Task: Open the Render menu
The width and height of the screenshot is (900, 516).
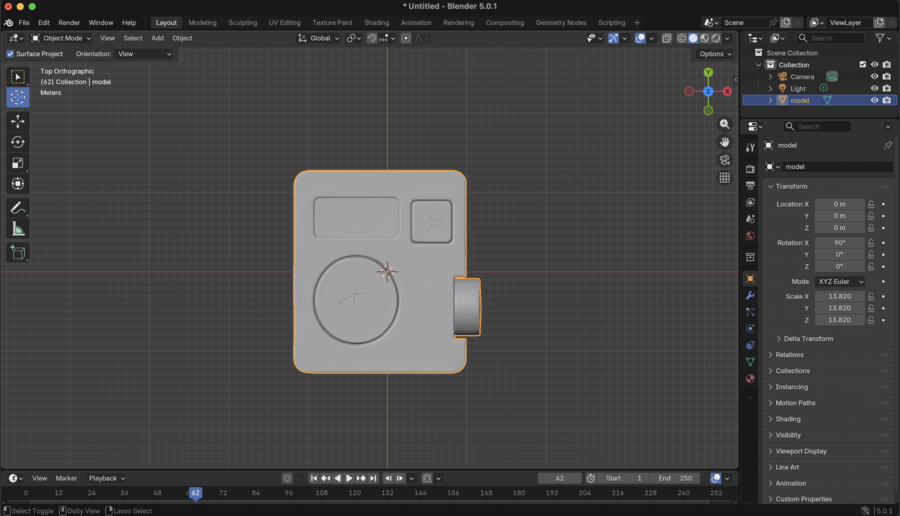Action: coord(69,22)
